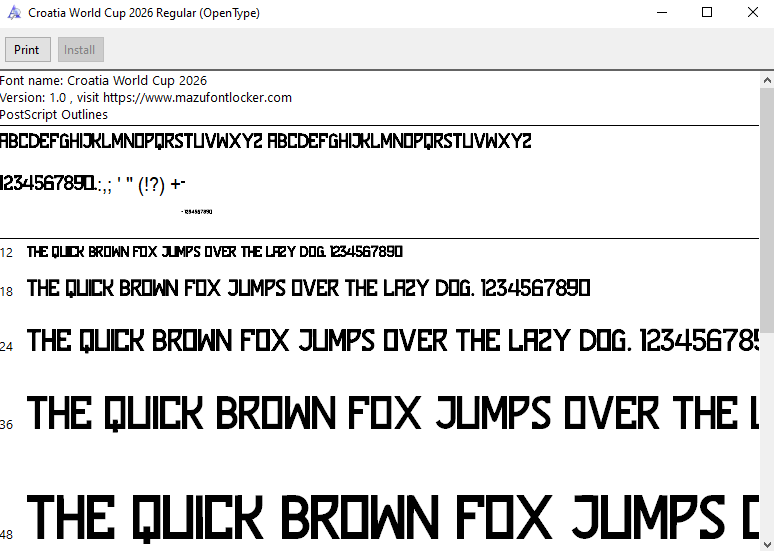Click the uppercase alphabet sample line
Viewport: 774px width, 551px height.
coord(265,141)
